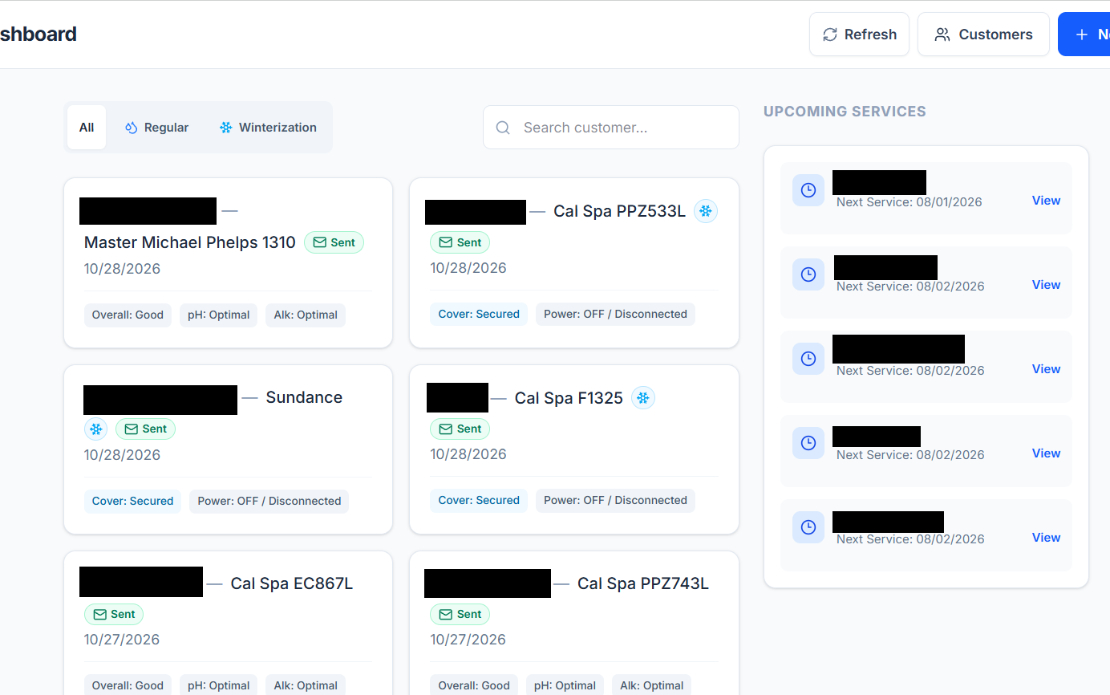Click the UPCOMING SERVICES heading
The width and height of the screenshot is (1110, 695).
[x=845, y=111]
